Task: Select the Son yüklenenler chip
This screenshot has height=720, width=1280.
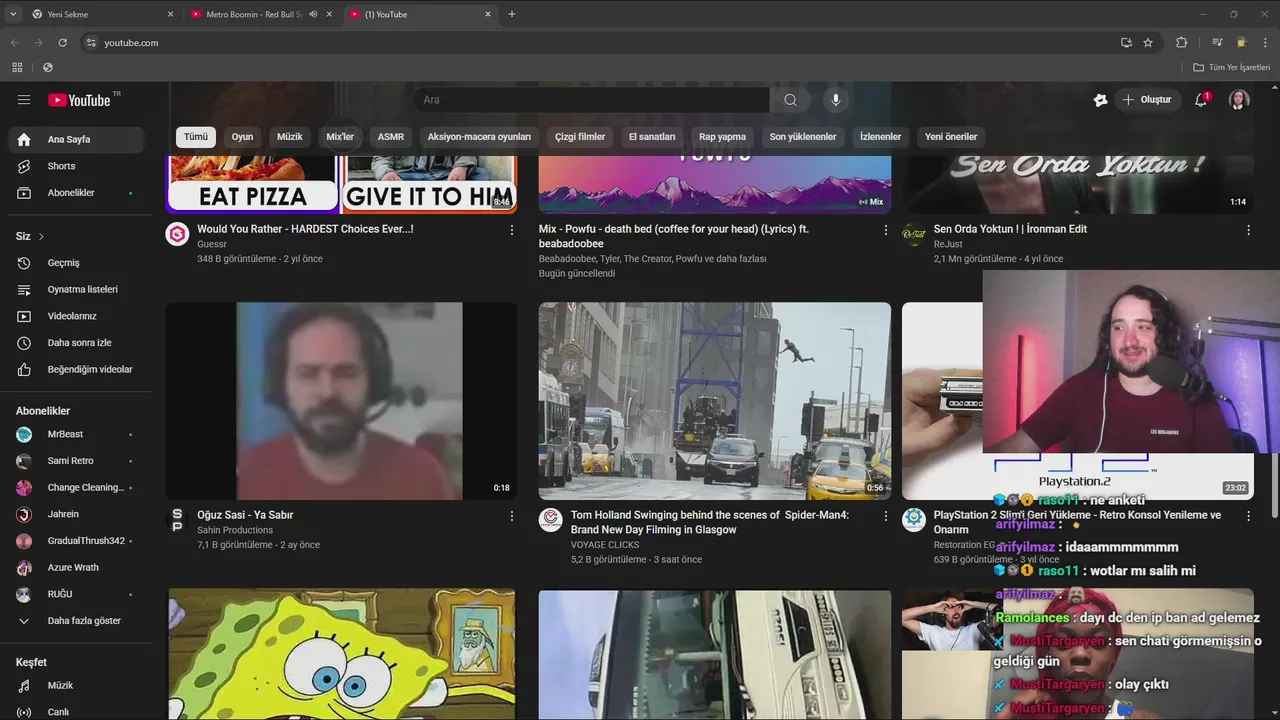Action: 803,137
